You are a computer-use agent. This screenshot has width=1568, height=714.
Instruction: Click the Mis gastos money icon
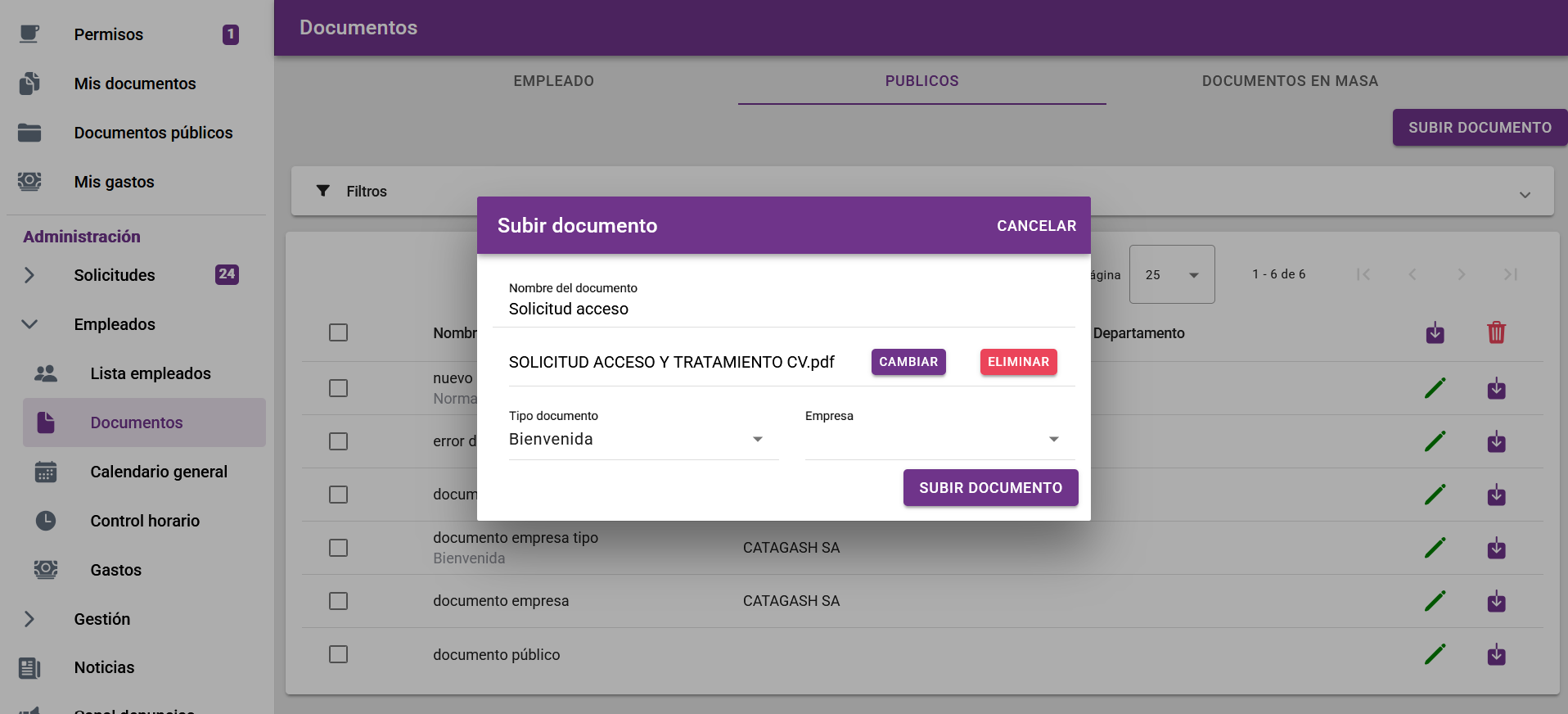29,182
